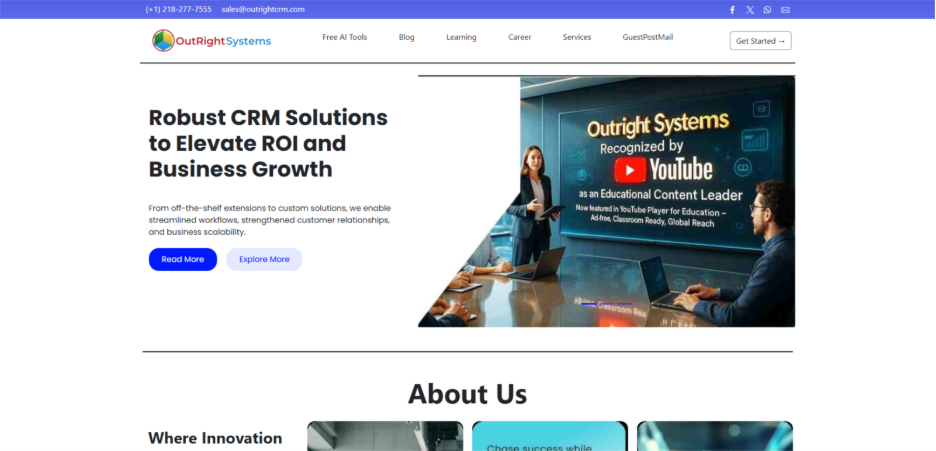Go to the Blog page

pos(406,38)
